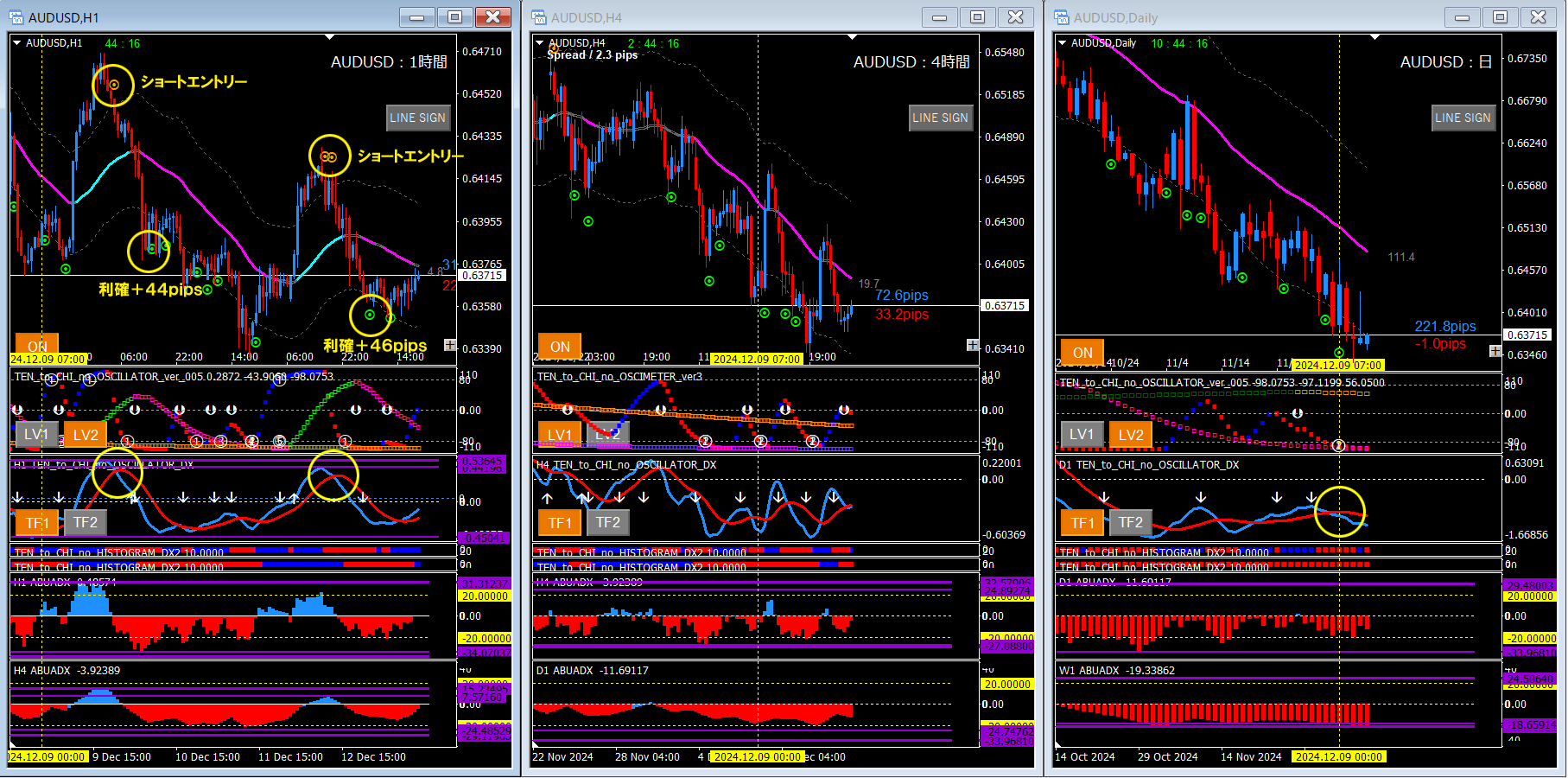Image resolution: width=1568 pixels, height=778 pixels.
Task: Click the plus icon in the H4 chart
Action: click(973, 345)
